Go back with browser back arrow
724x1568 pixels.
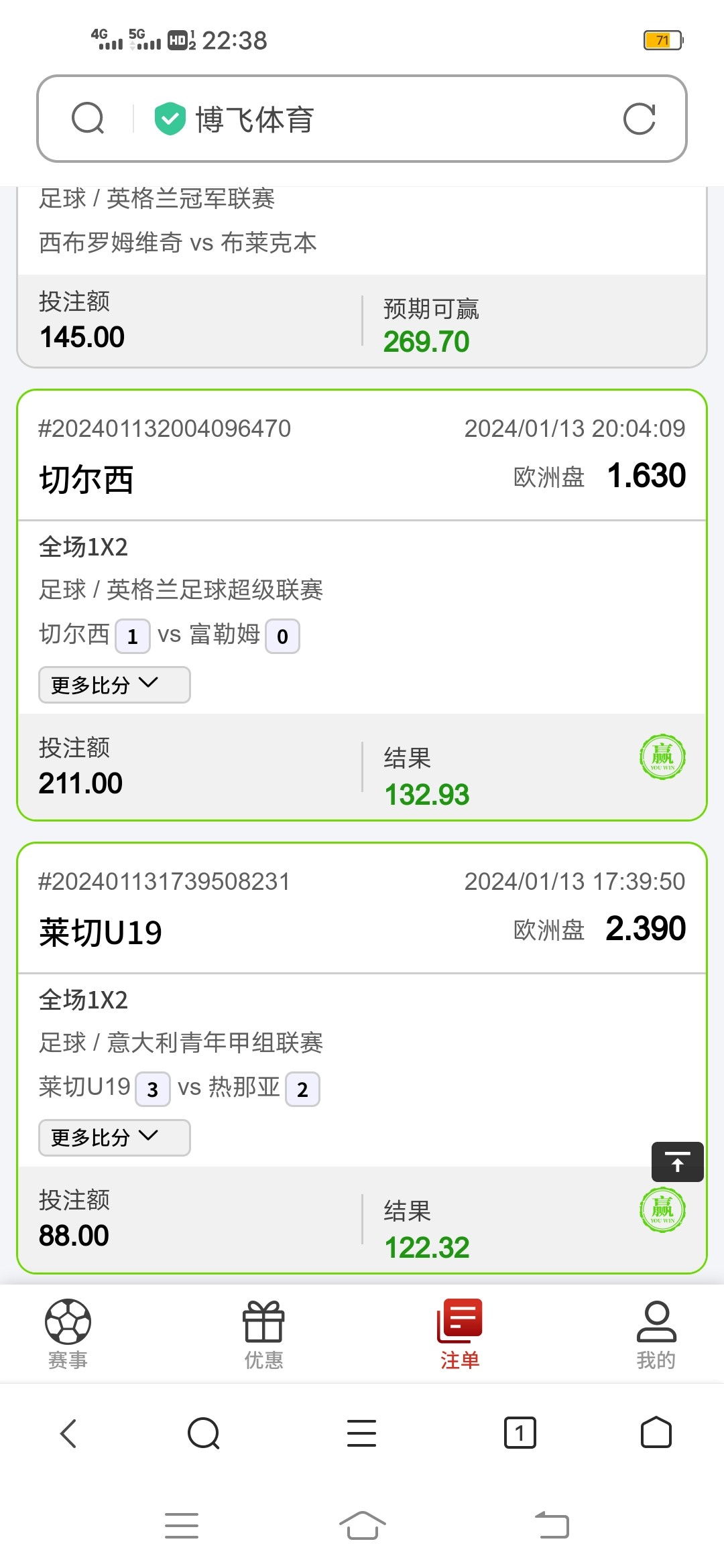click(x=68, y=1434)
